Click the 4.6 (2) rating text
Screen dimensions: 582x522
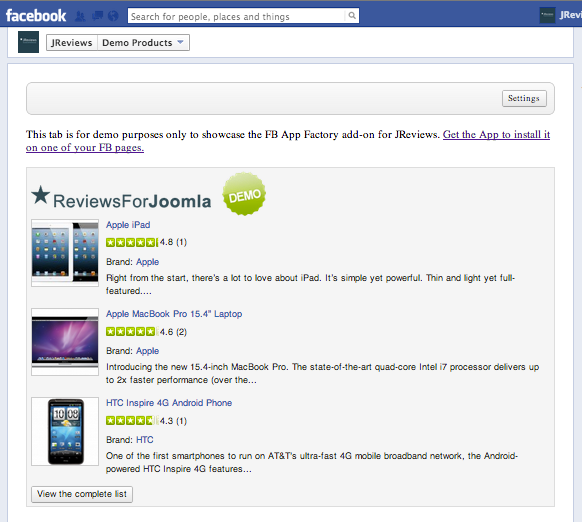(173, 332)
